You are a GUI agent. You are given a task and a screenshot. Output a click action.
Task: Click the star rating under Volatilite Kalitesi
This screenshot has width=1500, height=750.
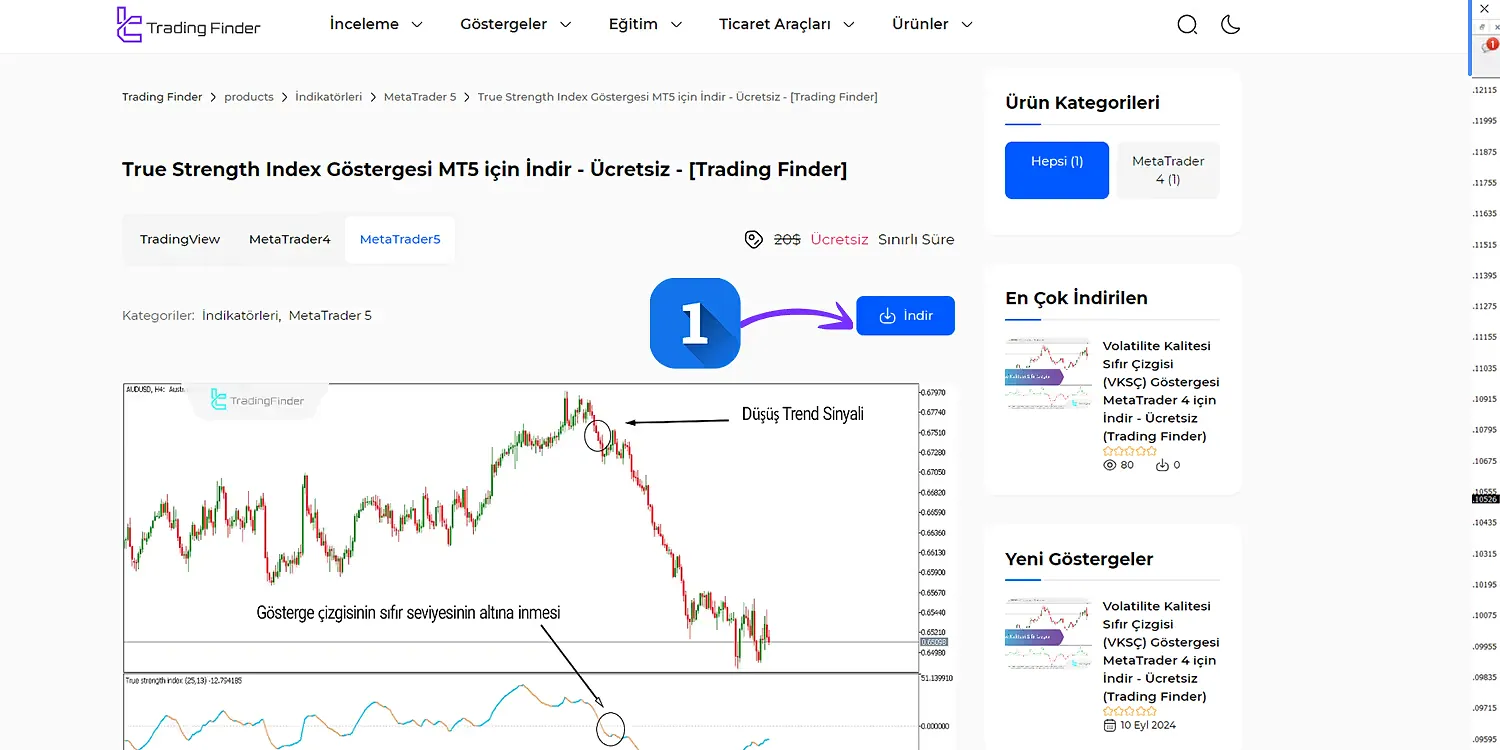(1129, 450)
